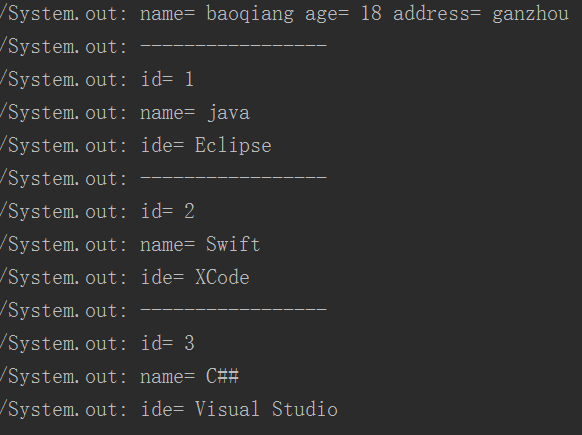This screenshot has width=582, height=435.
Task: Select the 'ide= Eclipse' output line
Action: (x=136, y=145)
